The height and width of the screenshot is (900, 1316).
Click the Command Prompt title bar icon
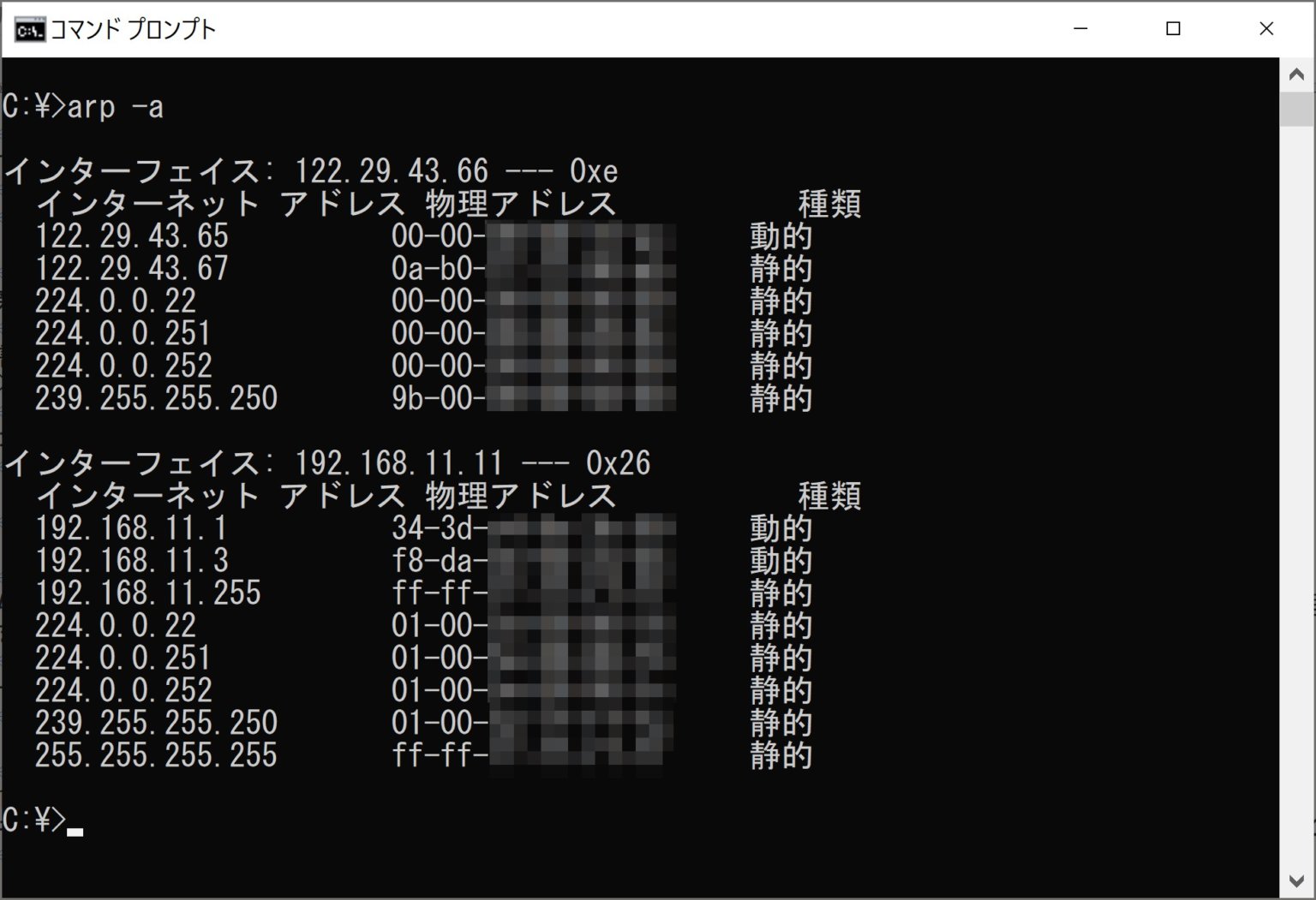click(x=29, y=30)
